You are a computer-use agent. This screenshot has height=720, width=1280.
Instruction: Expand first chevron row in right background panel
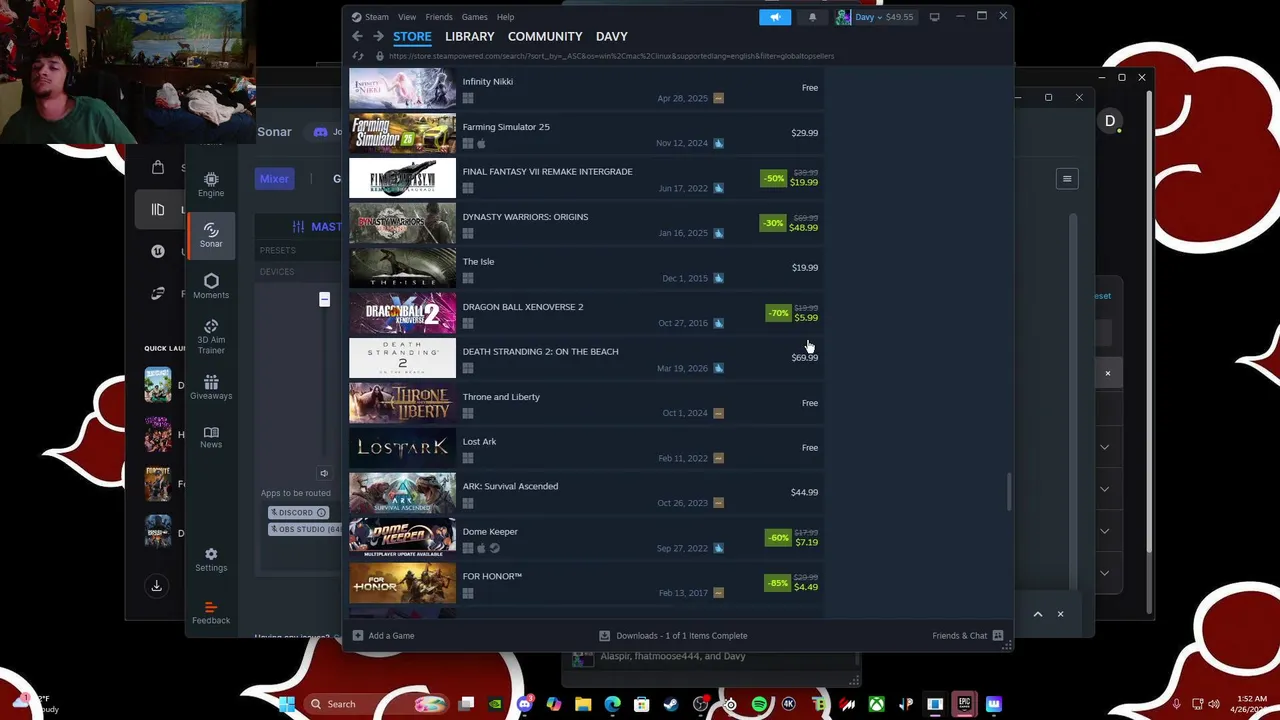(1104, 447)
